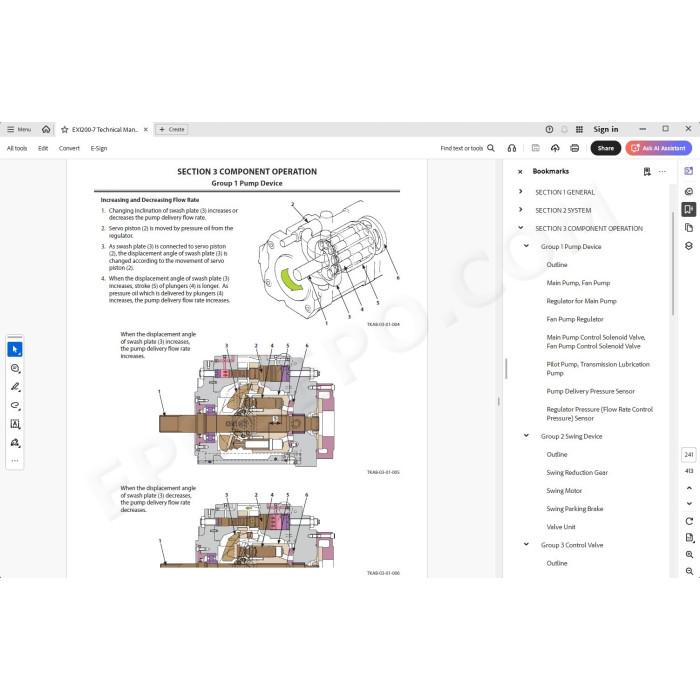Click the Create new tab button
Viewport: 700px width, 700px height.
tap(171, 129)
